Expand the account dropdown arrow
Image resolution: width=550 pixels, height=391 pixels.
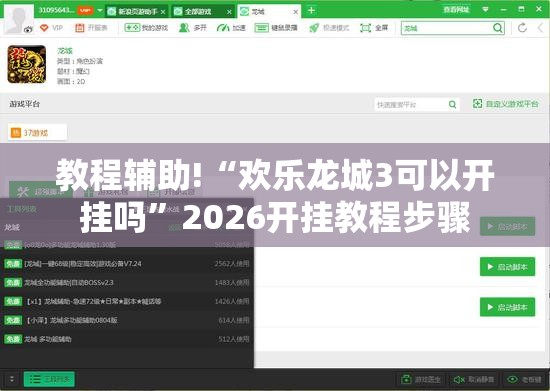100,11
